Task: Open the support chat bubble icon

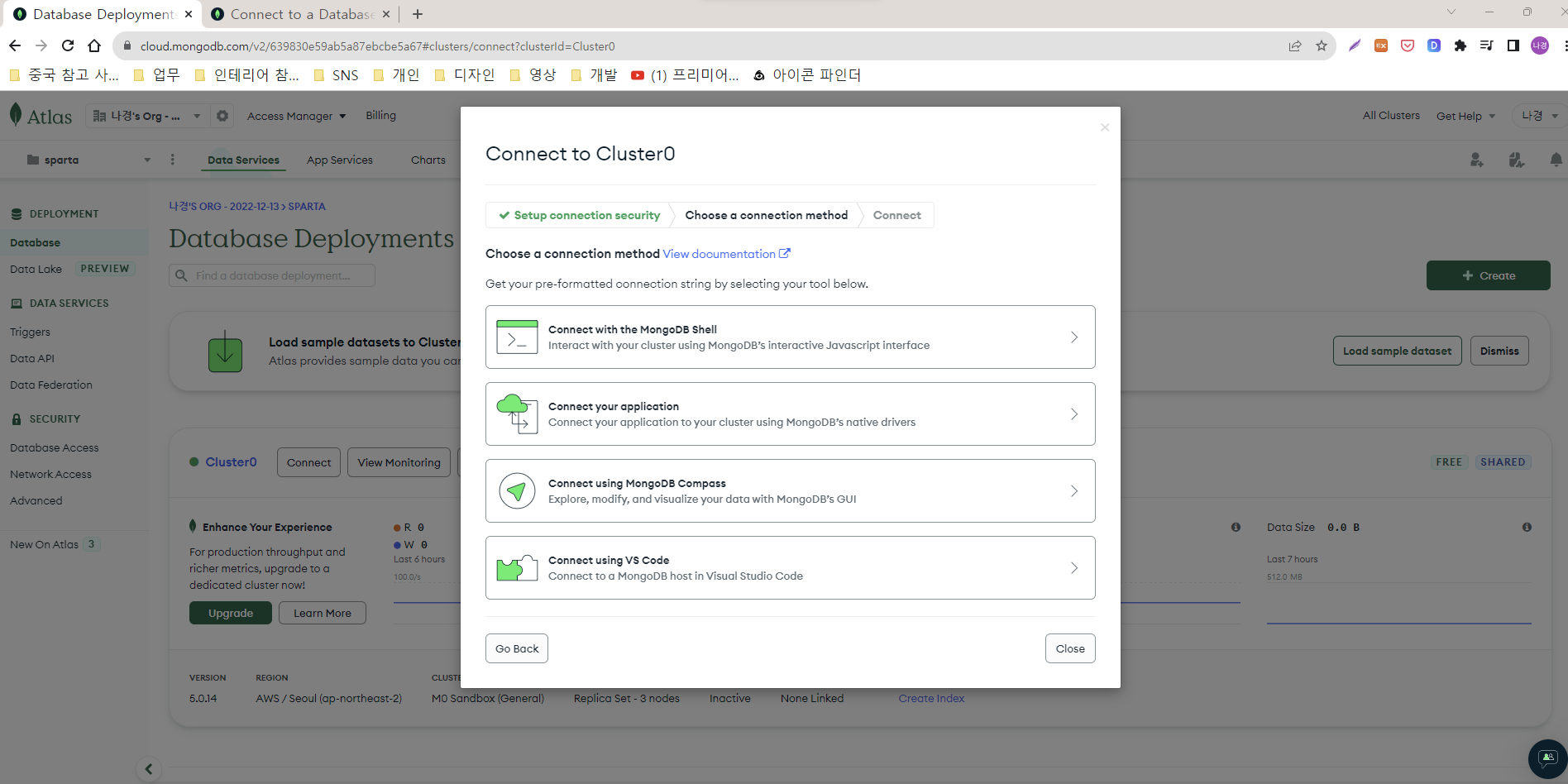Action: [1547, 758]
